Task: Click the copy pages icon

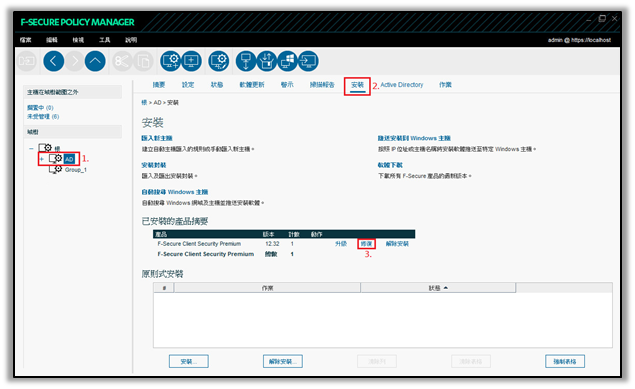Action: point(143,61)
